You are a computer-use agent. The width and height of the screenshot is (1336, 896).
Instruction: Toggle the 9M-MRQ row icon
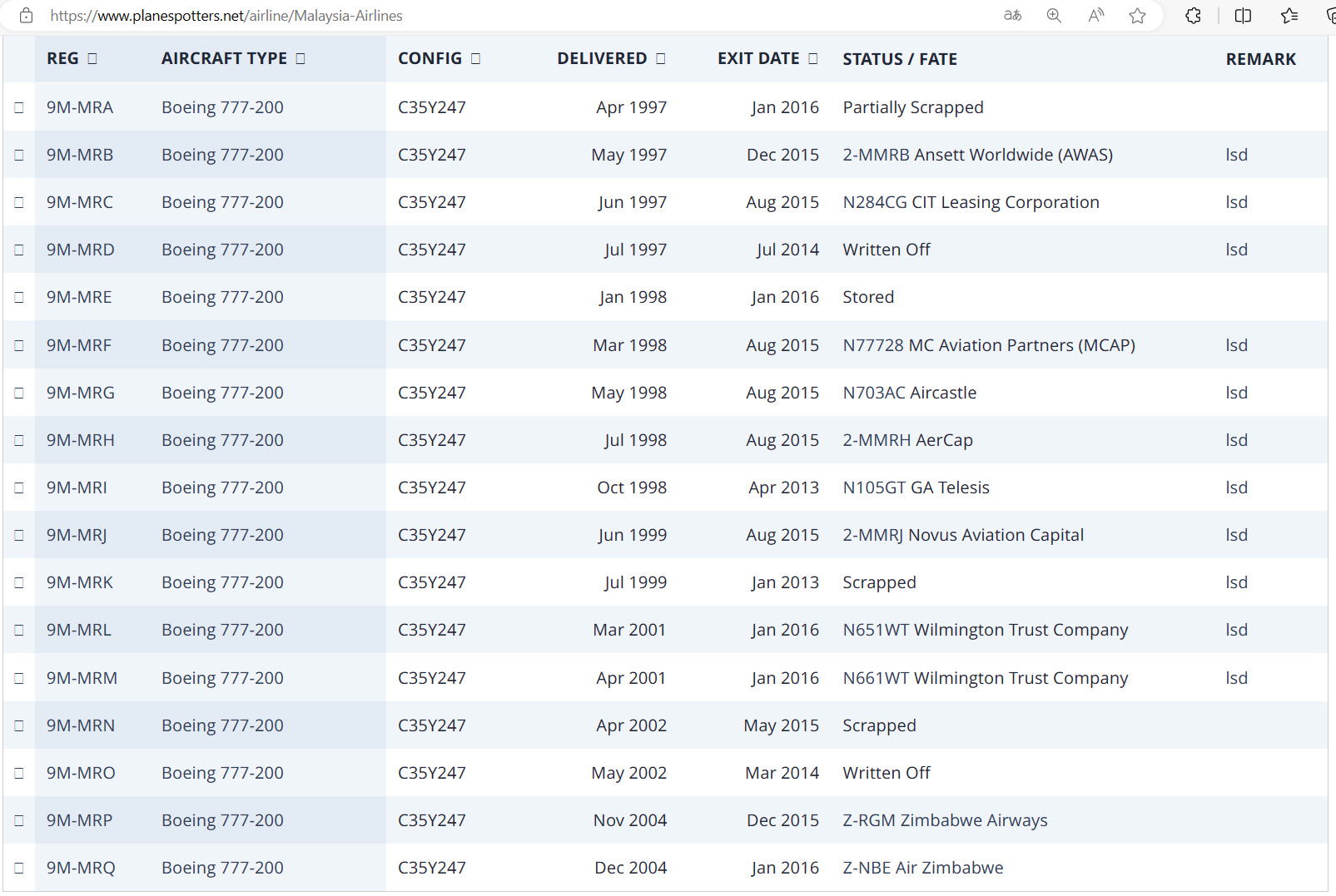point(19,868)
